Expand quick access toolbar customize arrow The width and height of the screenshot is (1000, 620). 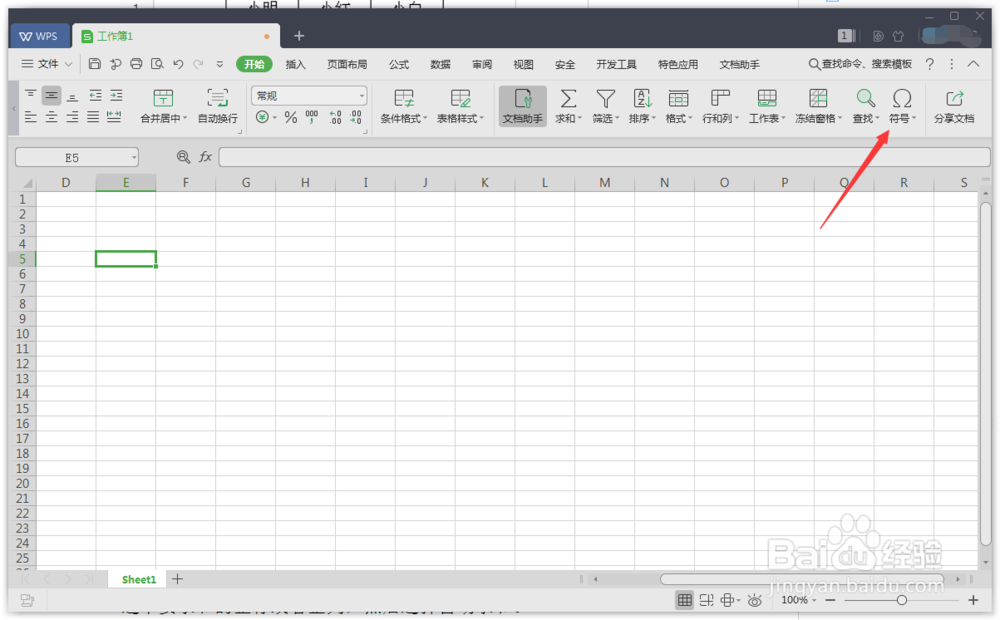(219, 64)
